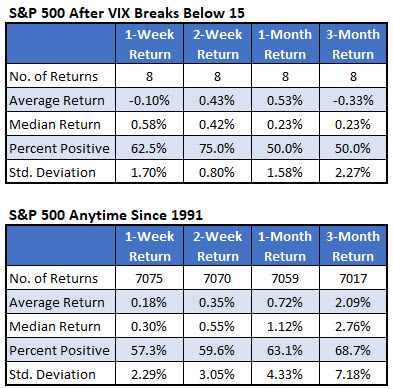Screen dimensions: 393x389
Task: Click the -0.10% average return cell
Action: click(150, 100)
